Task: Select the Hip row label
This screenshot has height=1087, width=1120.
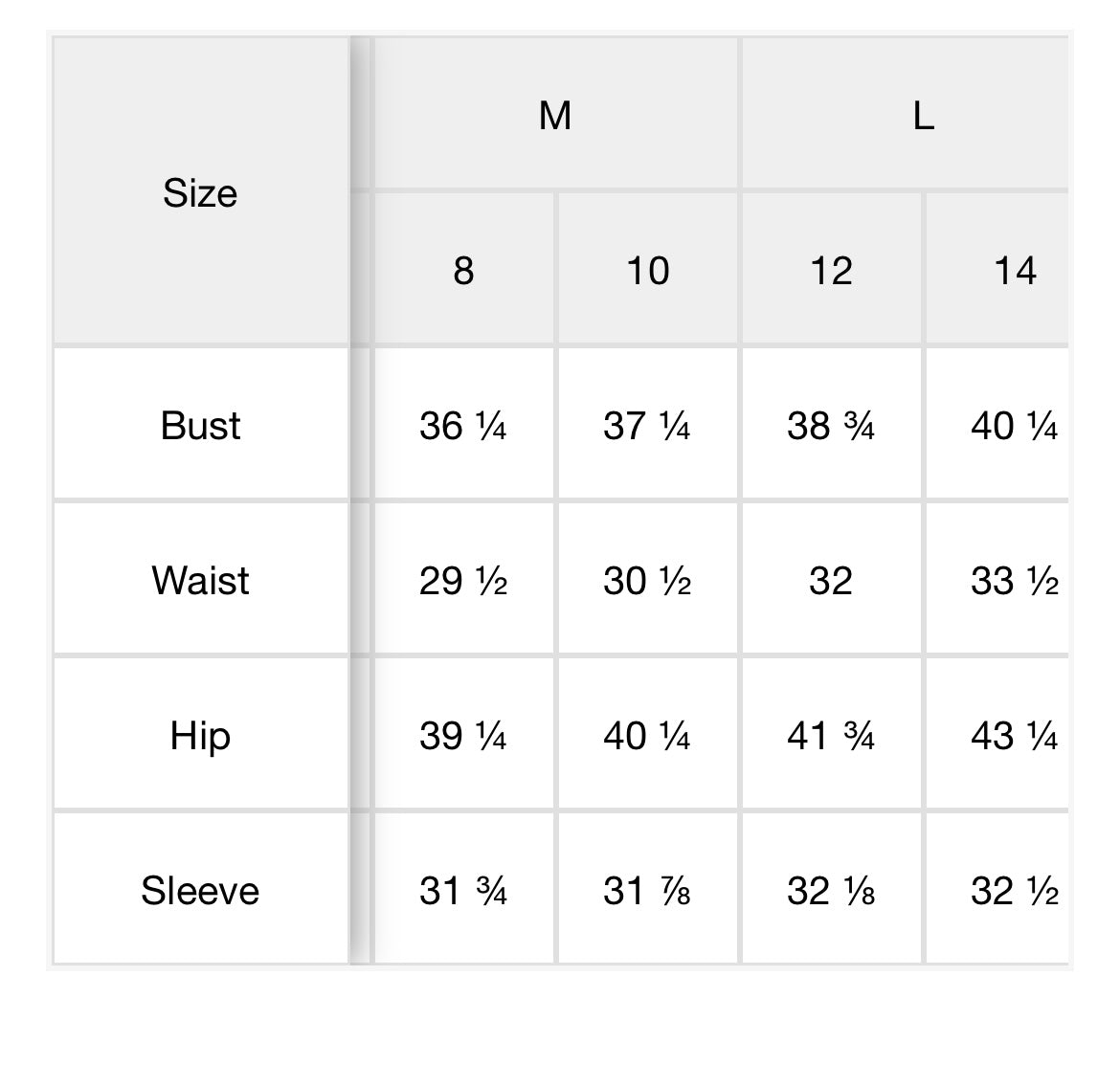Action: coord(200,736)
